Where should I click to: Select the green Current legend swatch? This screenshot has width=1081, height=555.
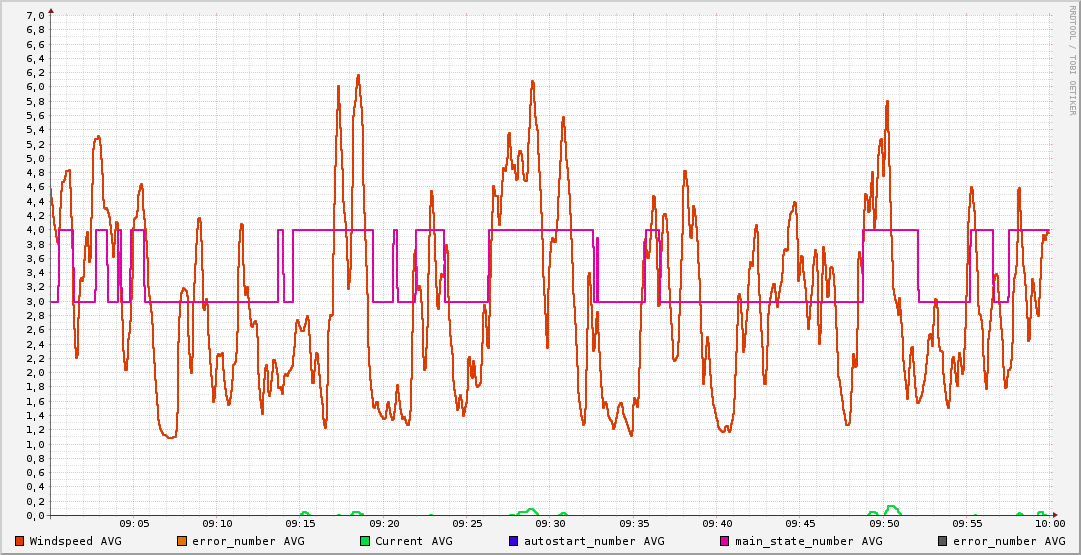pyautogui.click(x=365, y=541)
